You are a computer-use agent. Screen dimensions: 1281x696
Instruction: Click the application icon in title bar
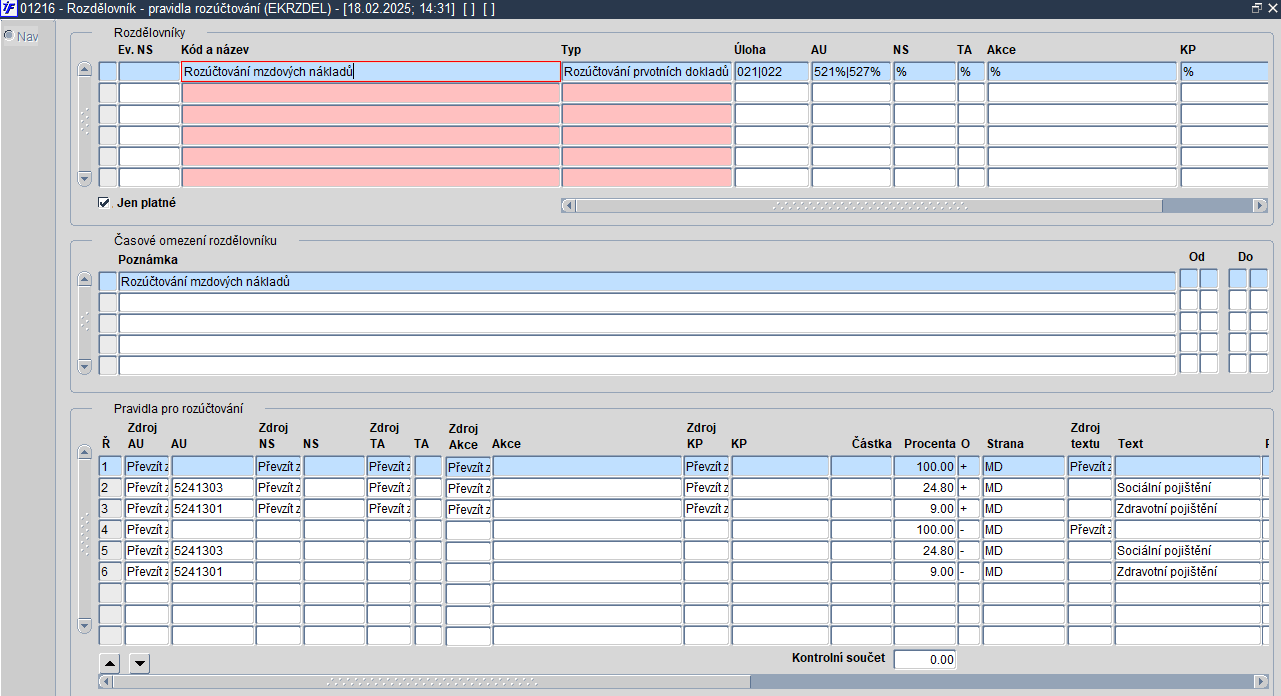[x=9, y=8]
